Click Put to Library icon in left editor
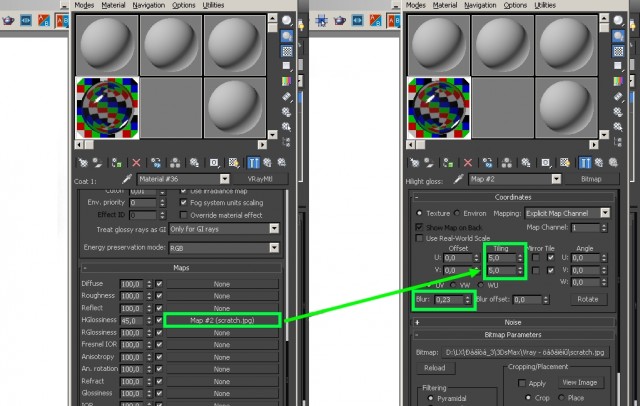Screen dimensions: 640x406 [x=194, y=163]
